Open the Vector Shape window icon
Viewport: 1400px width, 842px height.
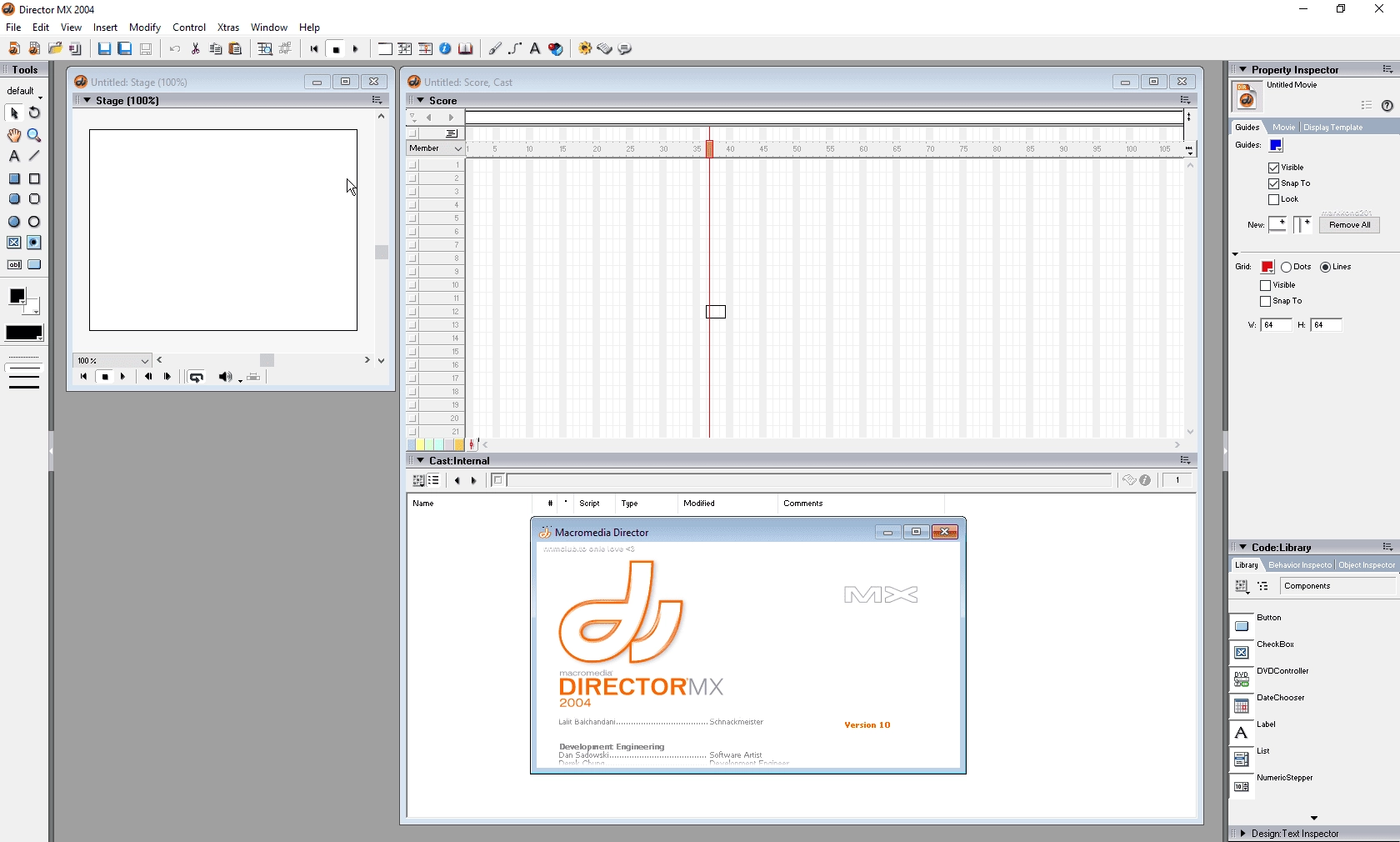coord(515,49)
